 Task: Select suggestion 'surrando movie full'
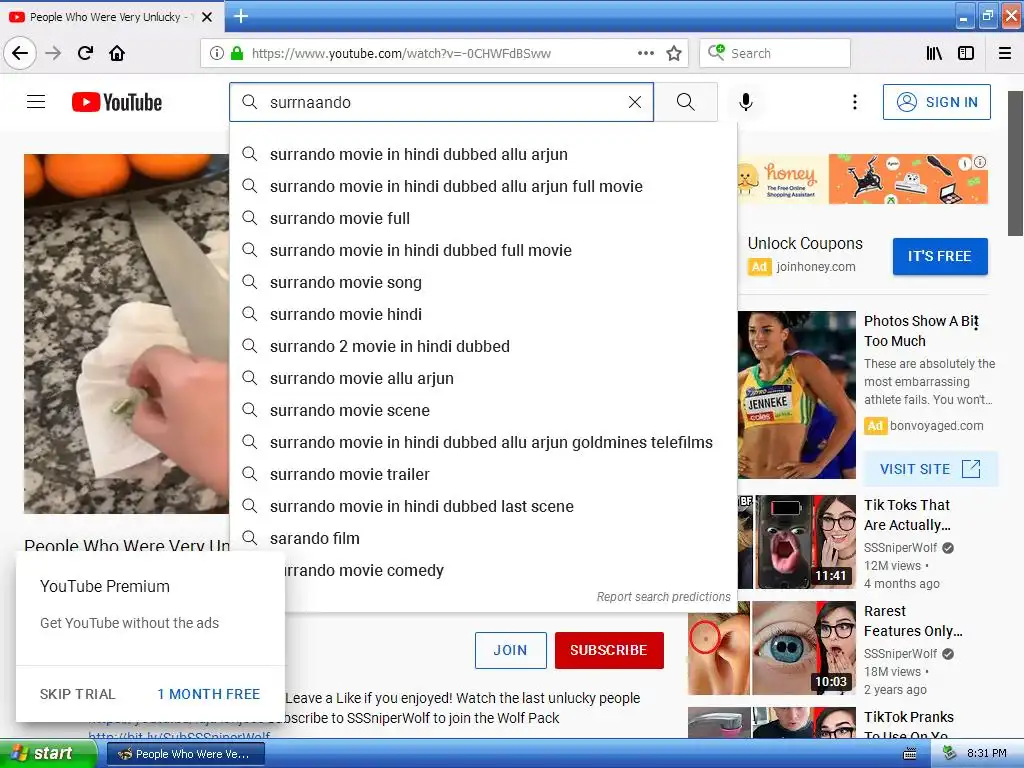coord(483,218)
